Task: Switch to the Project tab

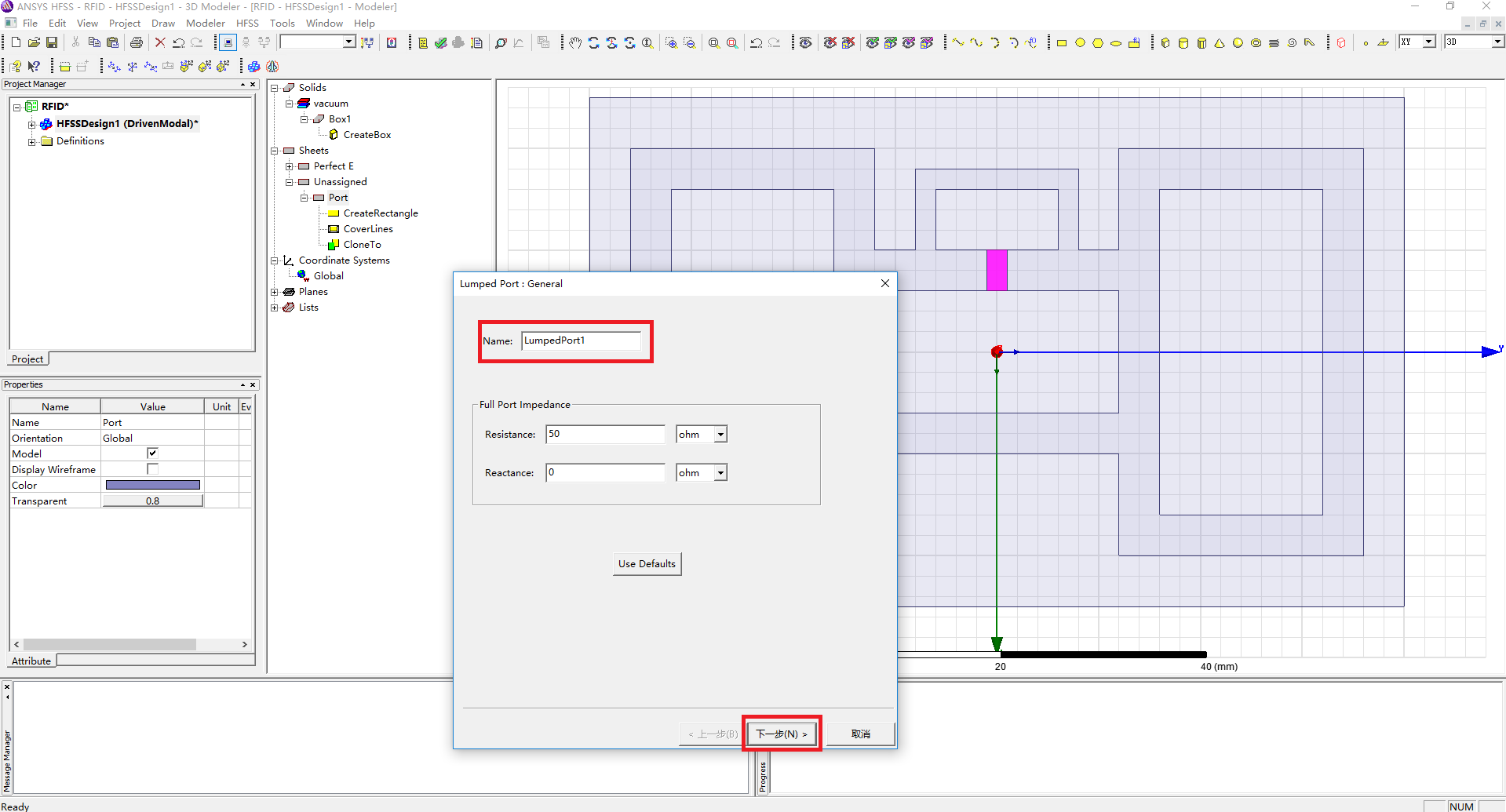Action: (27, 359)
